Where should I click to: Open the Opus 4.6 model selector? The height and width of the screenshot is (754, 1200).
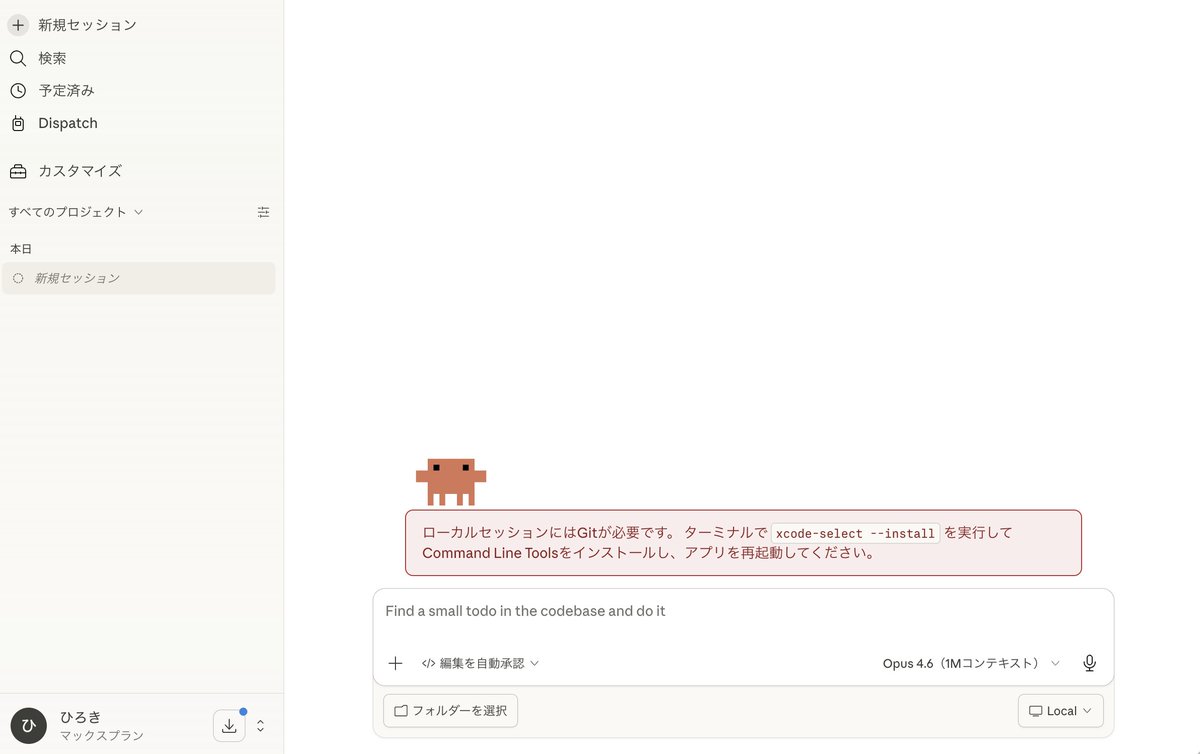click(971, 663)
